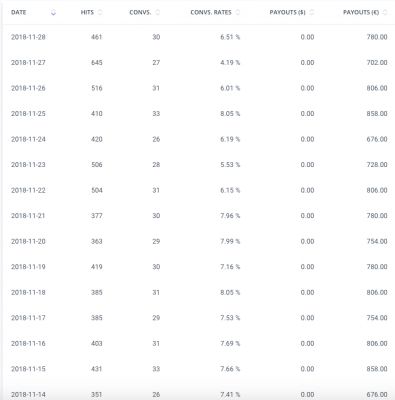Screen dimensions: 395x400
Task: Sort table by DATE column icon
Action: [x=53, y=13]
